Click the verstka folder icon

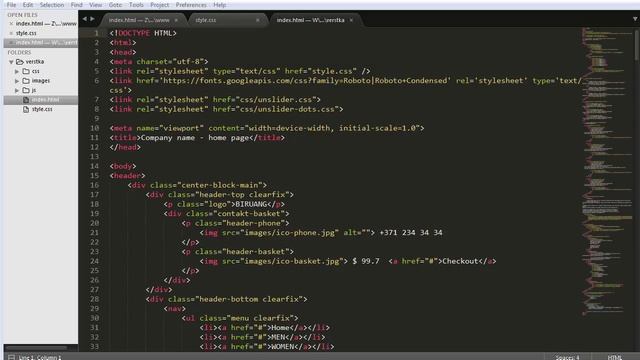[20, 62]
